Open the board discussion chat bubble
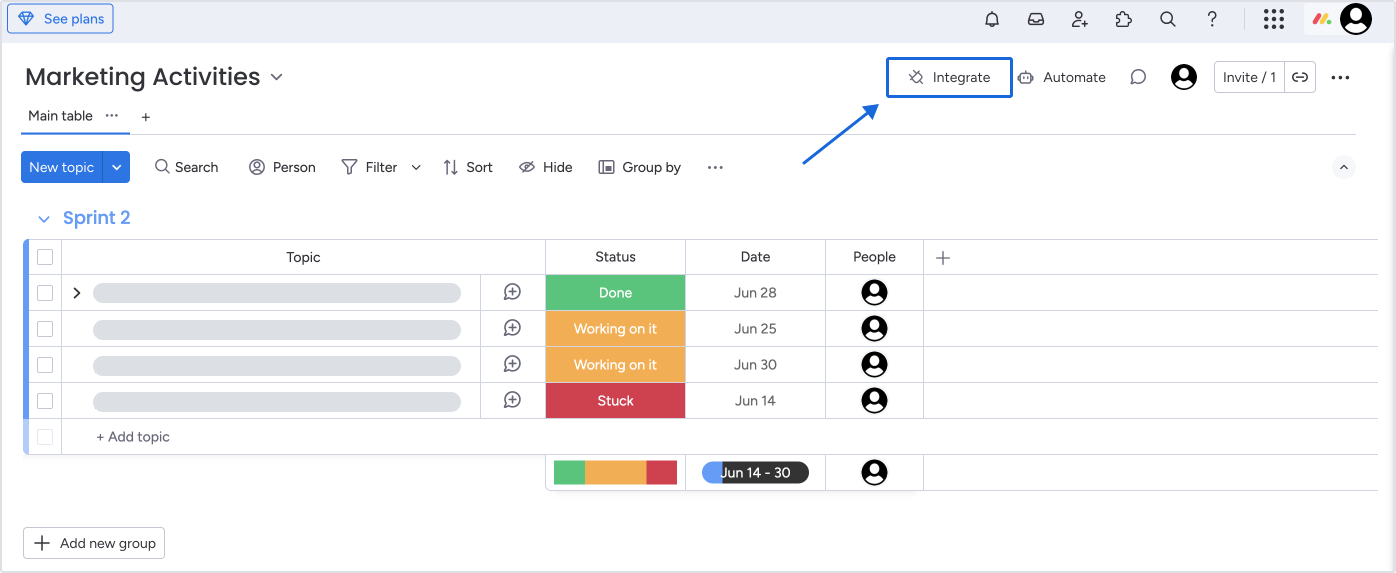1396x573 pixels. pyautogui.click(x=1138, y=77)
